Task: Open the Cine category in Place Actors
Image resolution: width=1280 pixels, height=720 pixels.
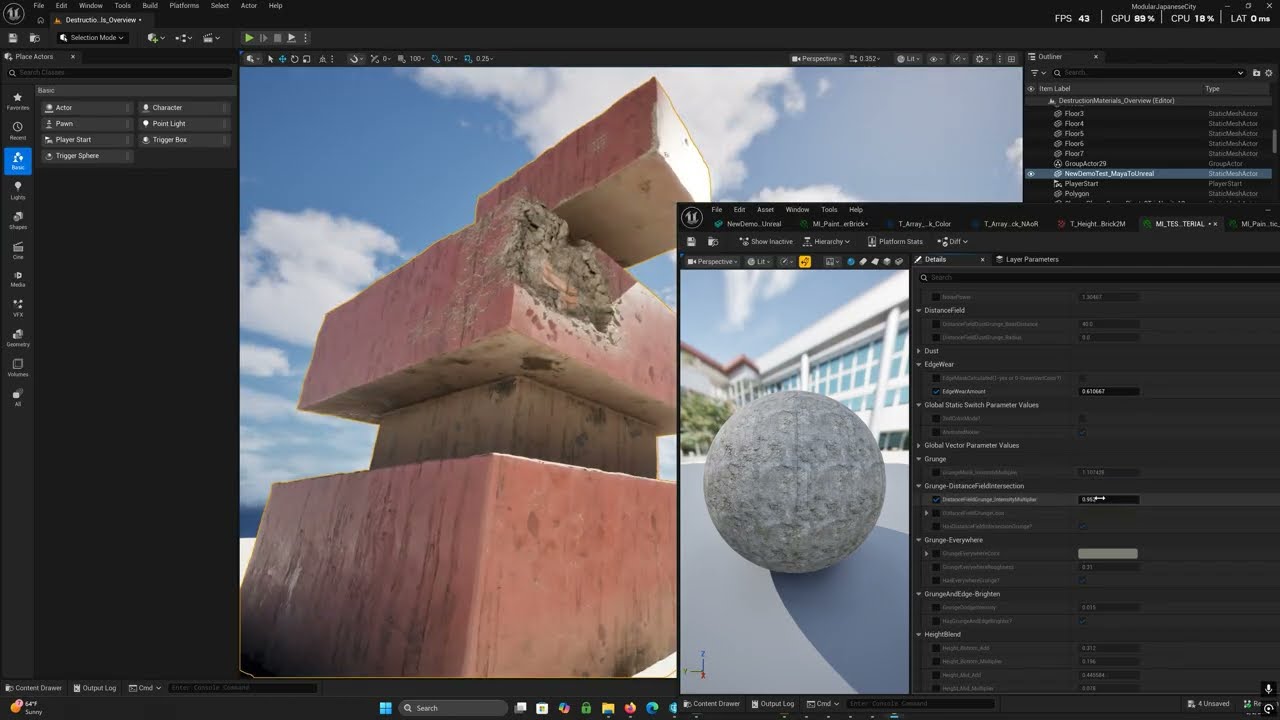Action: click(x=17, y=249)
